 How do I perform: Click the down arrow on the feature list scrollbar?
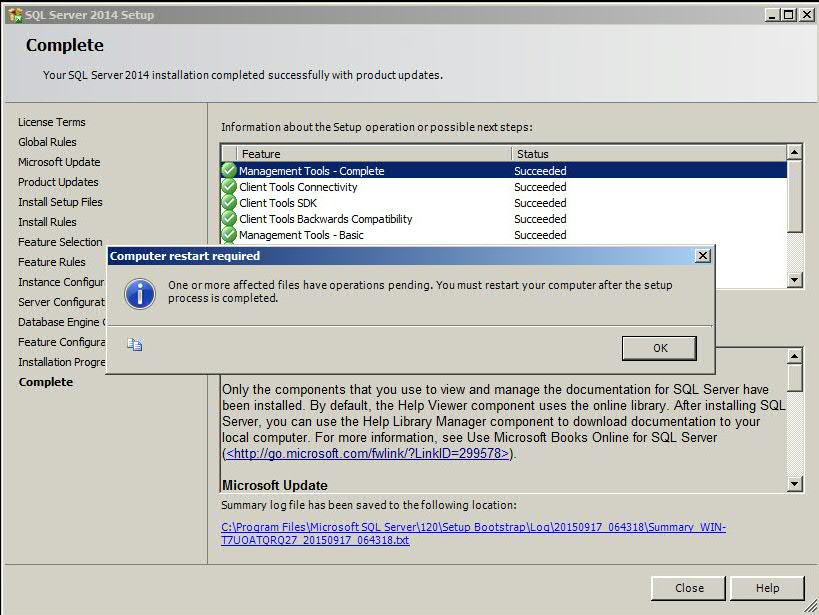point(794,280)
